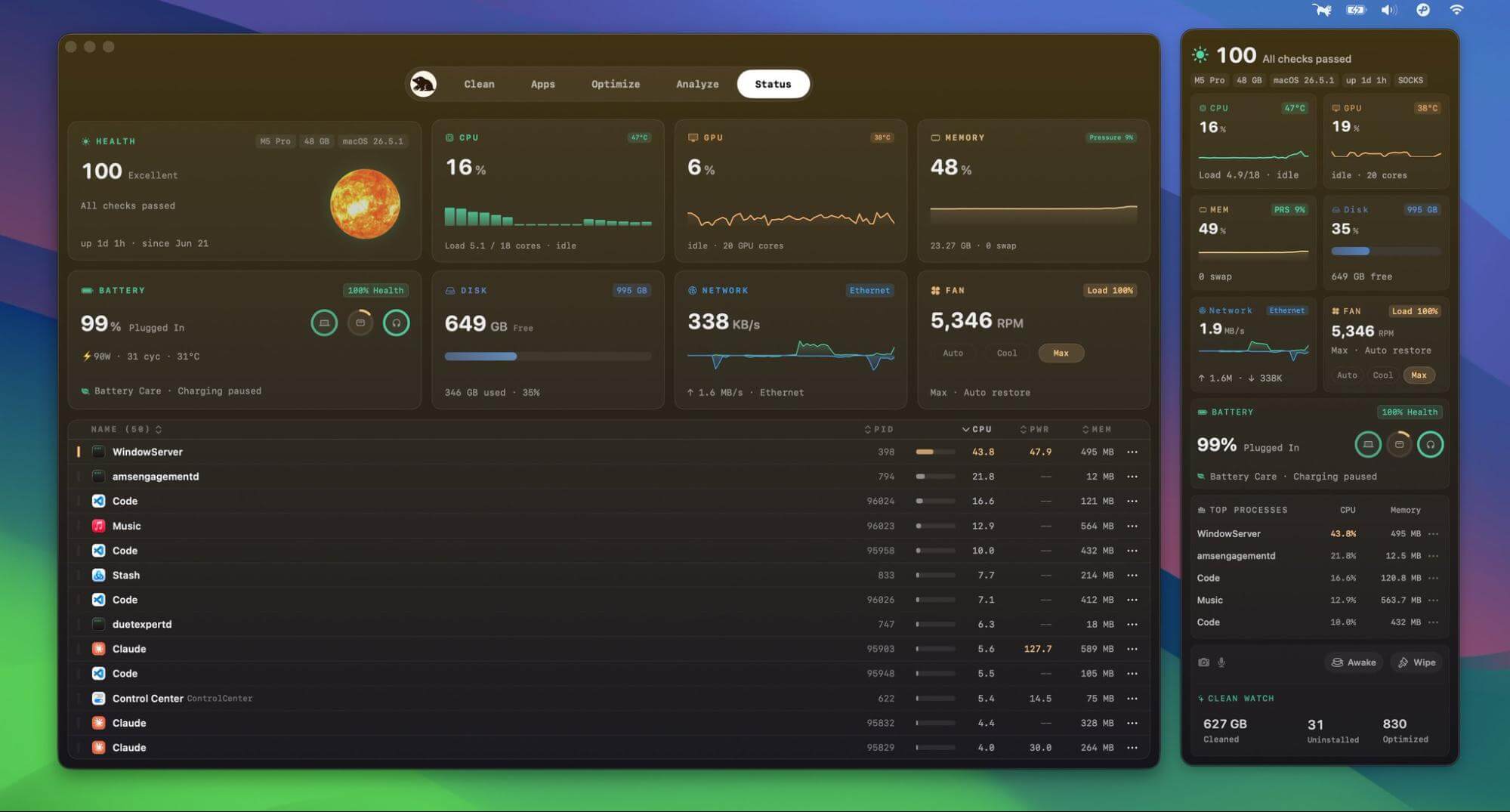
Task: Sort process list by CPU column
Action: click(977, 429)
